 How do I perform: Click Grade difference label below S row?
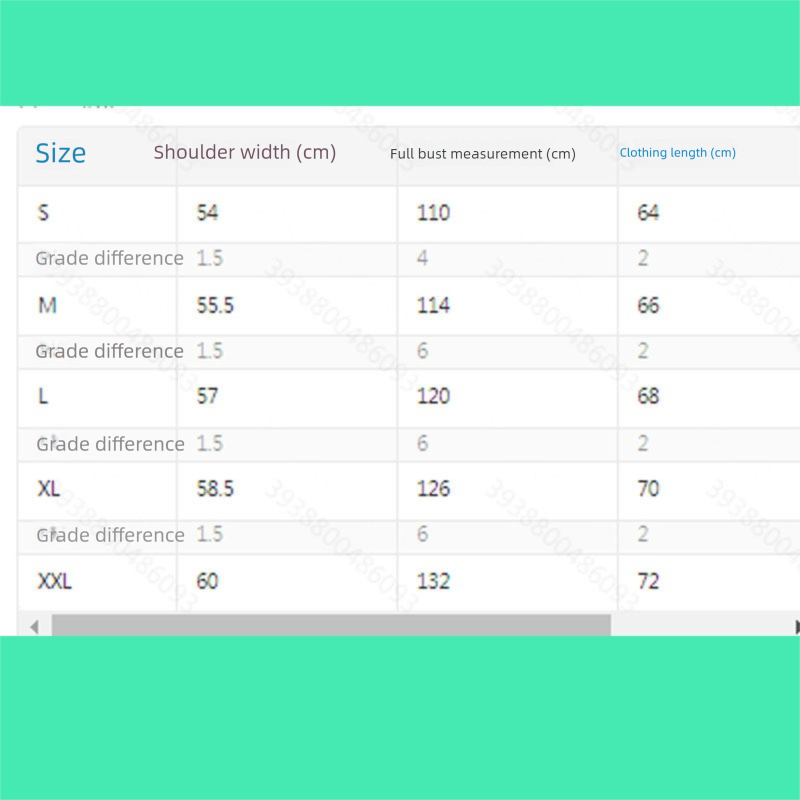coord(109,258)
